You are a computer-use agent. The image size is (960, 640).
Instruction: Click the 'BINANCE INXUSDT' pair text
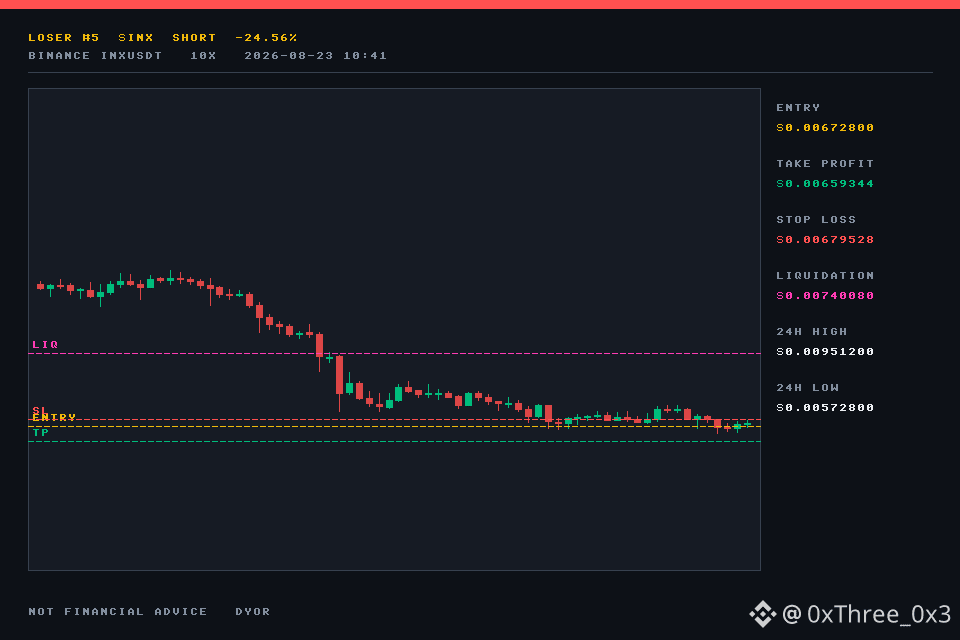95,56
